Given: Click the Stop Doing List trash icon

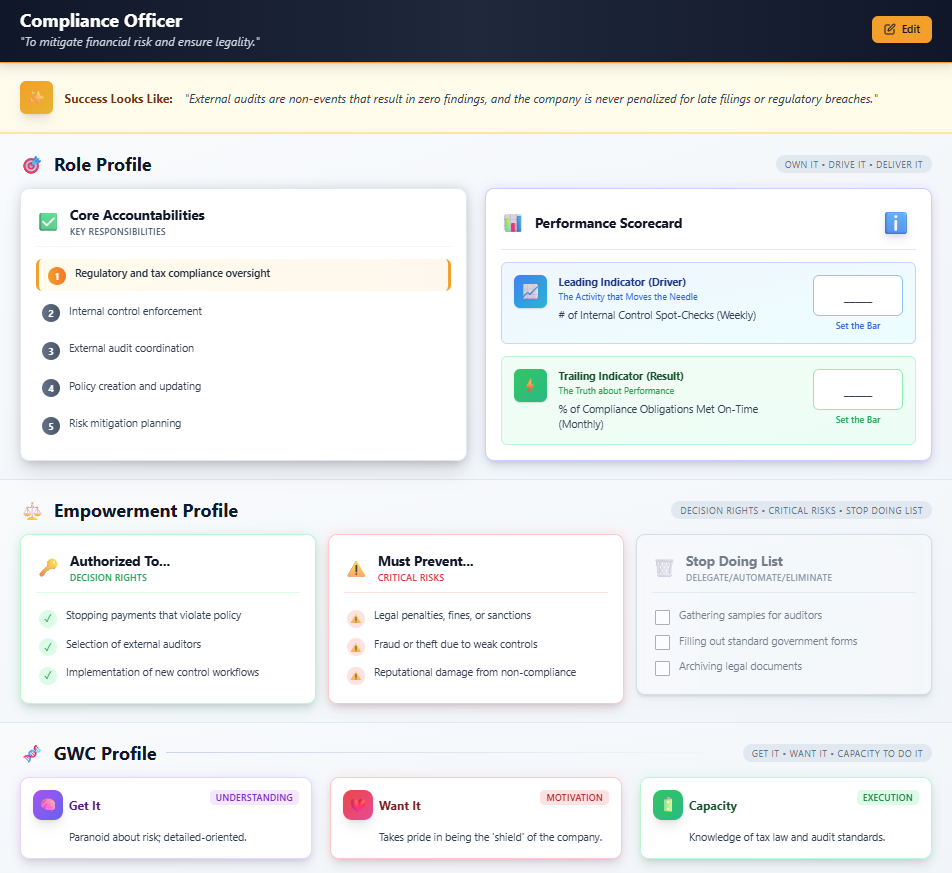Looking at the screenshot, I should pos(664,568).
